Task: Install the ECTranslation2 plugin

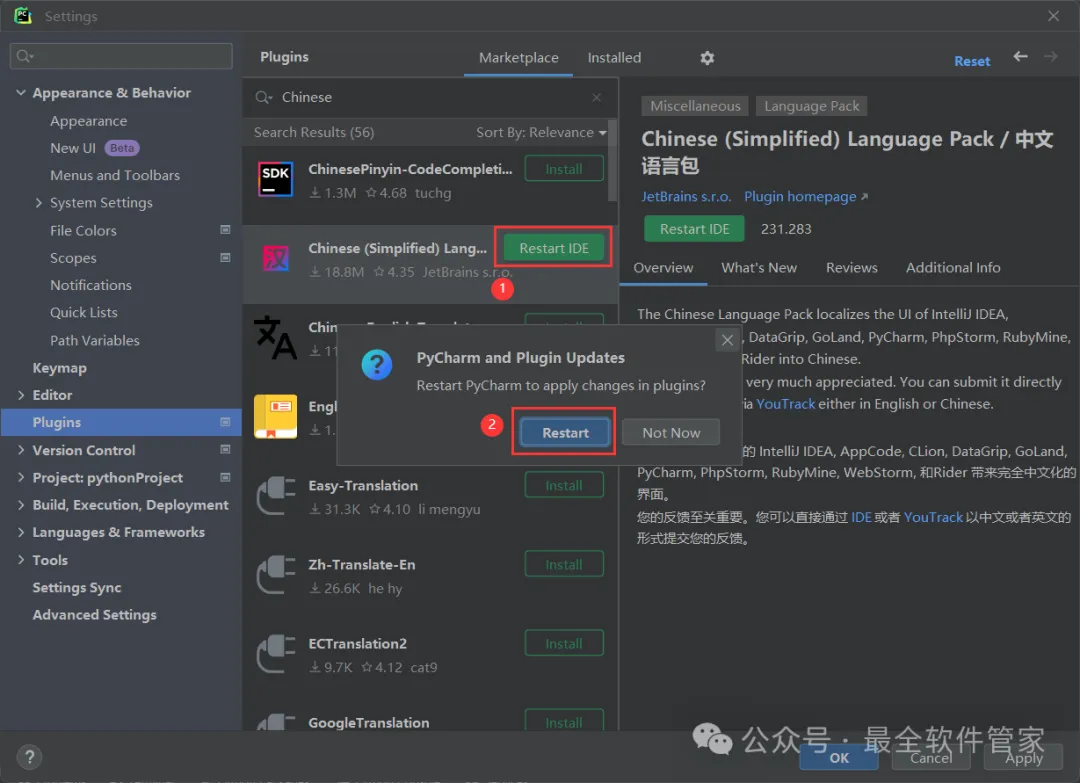Action: click(564, 643)
